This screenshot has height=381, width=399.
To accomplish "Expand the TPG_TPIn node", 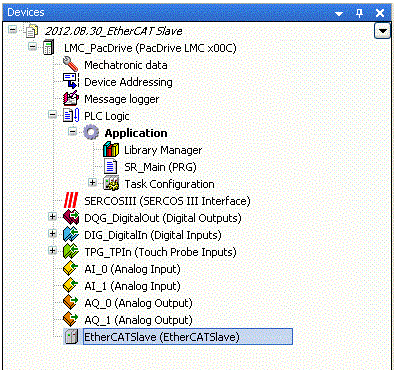I will coord(52,250).
